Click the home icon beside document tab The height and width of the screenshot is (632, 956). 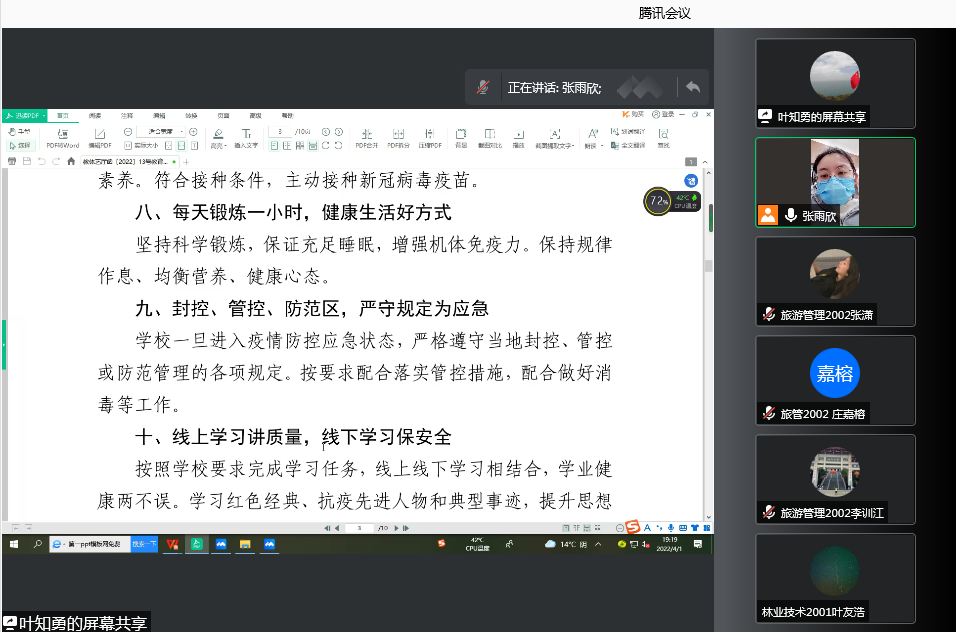pos(71,161)
